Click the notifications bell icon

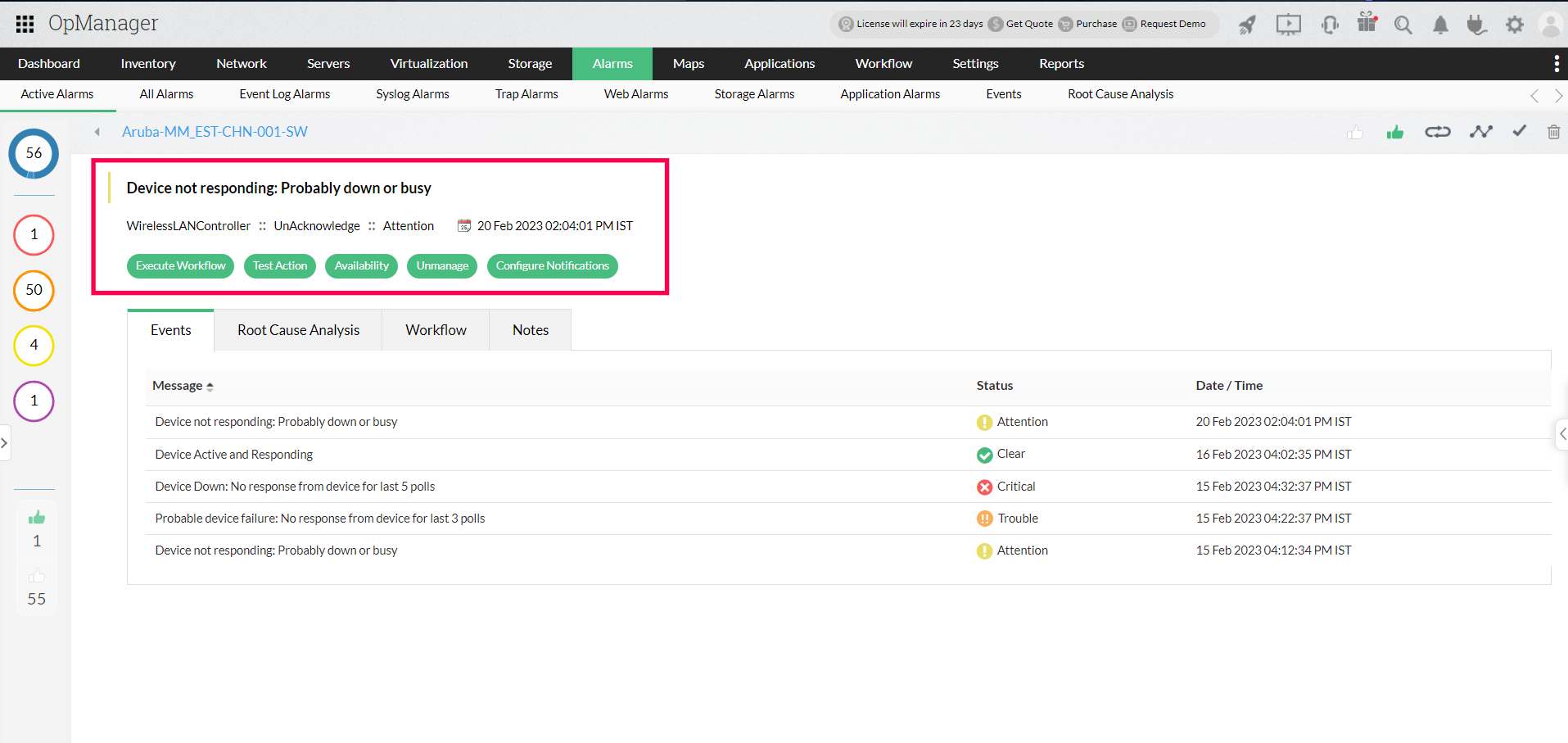coord(1440,25)
